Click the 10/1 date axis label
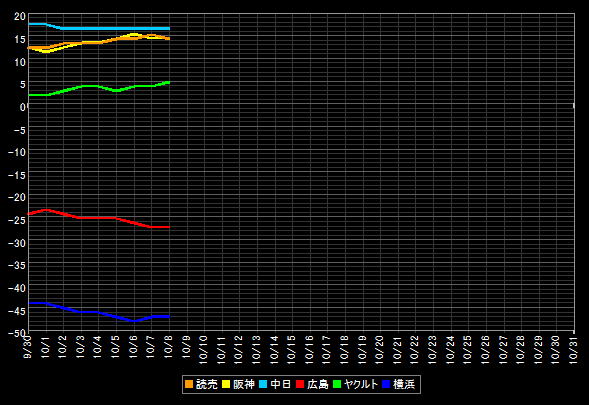The image size is (589, 405). pyautogui.click(x=46, y=346)
